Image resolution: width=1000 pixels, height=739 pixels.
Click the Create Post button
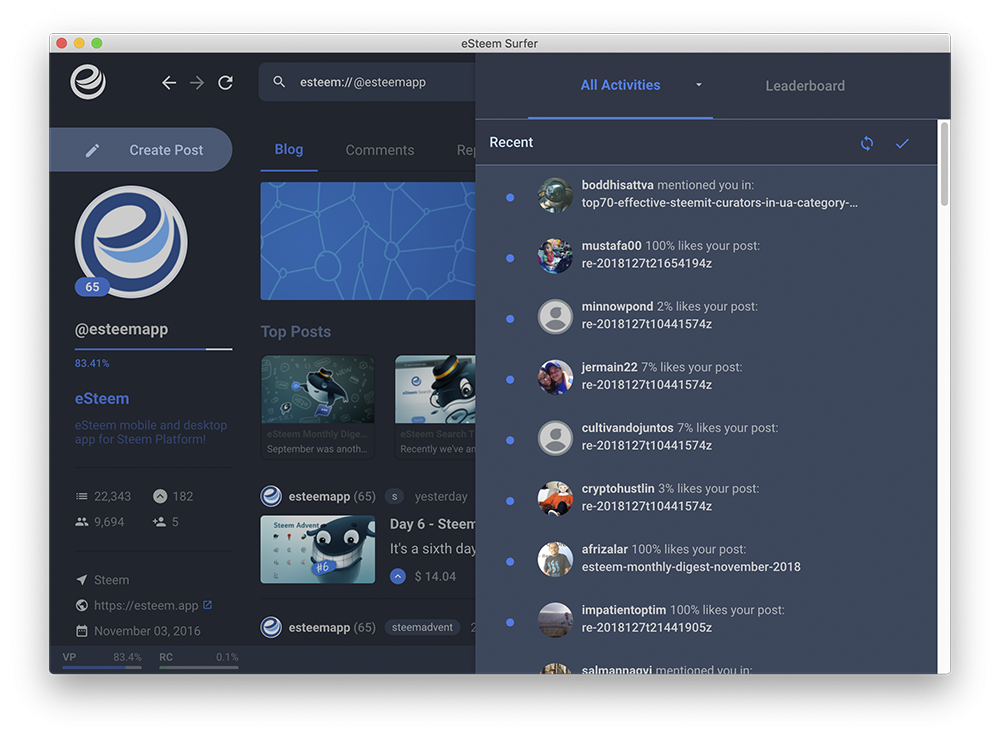(x=141, y=150)
